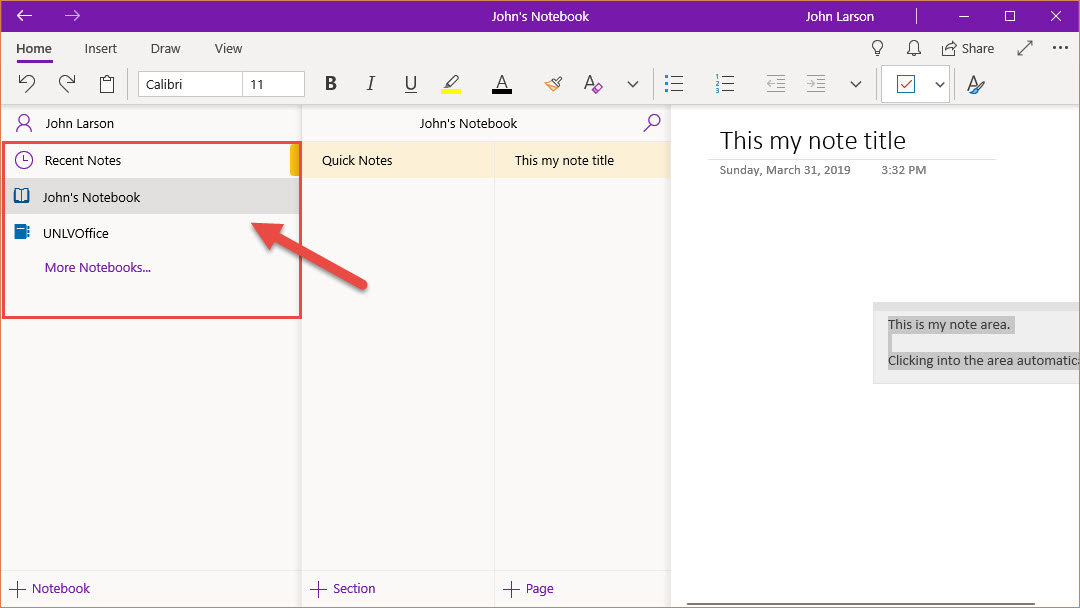The height and width of the screenshot is (608, 1080).
Task: Open search with the magnifier icon
Action: [652, 123]
